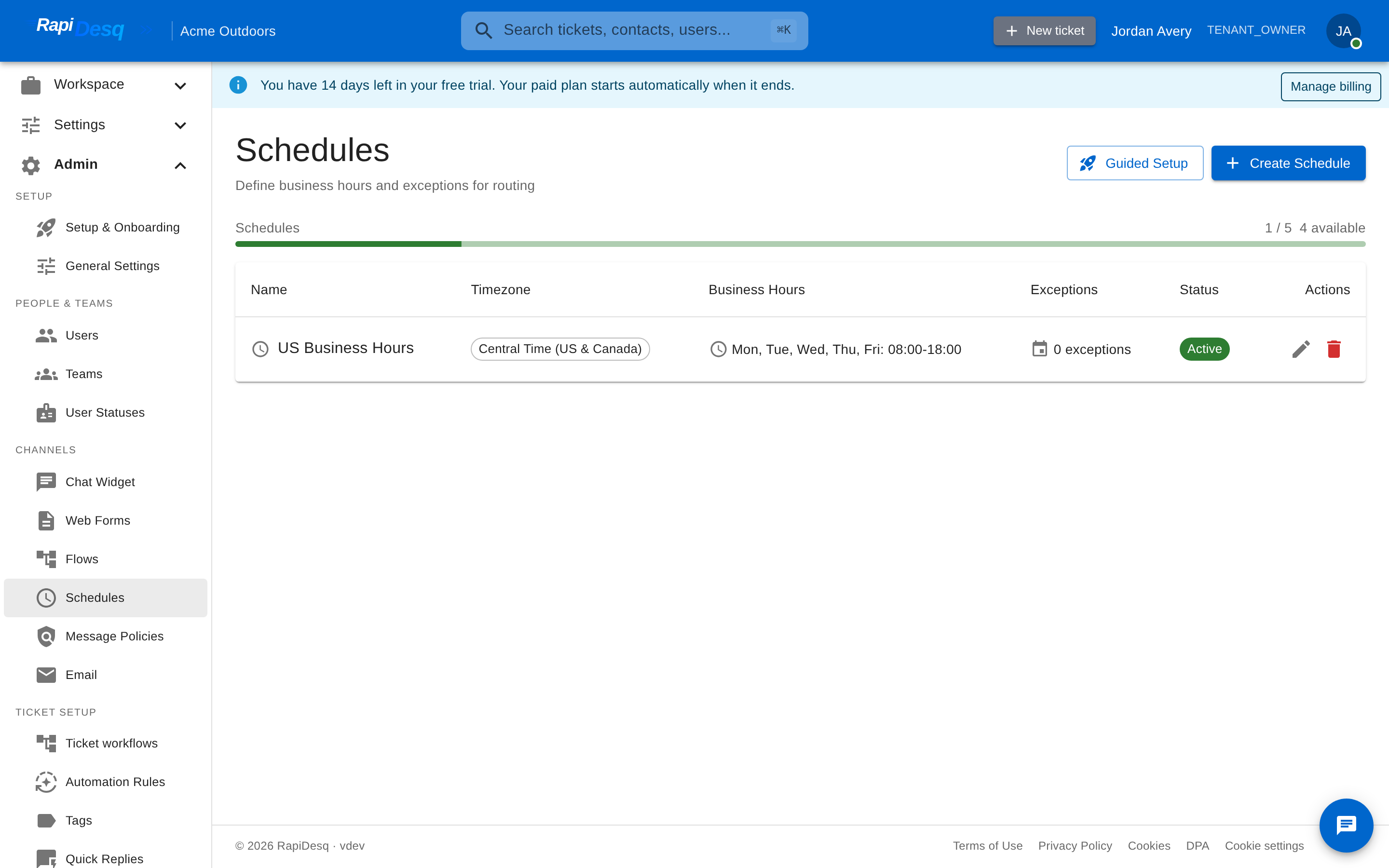Click the trial info icon in the banner
The height and width of the screenshot is (868, 1389).
(238, 85)
